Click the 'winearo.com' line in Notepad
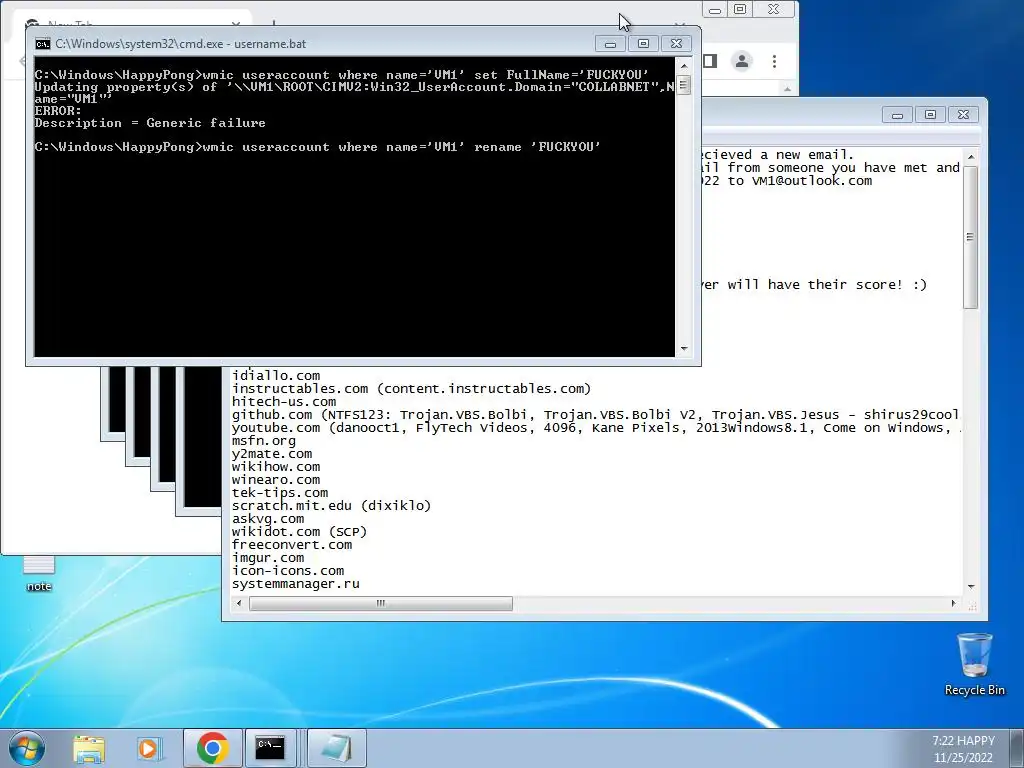Screen dimensions: 1024x768 [276, 480]
